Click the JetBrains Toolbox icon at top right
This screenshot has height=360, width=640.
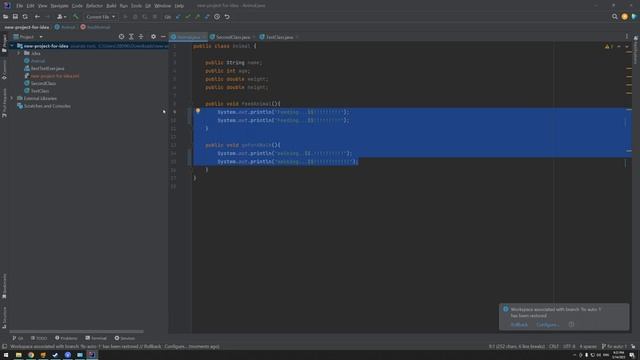tap(634, 17)
